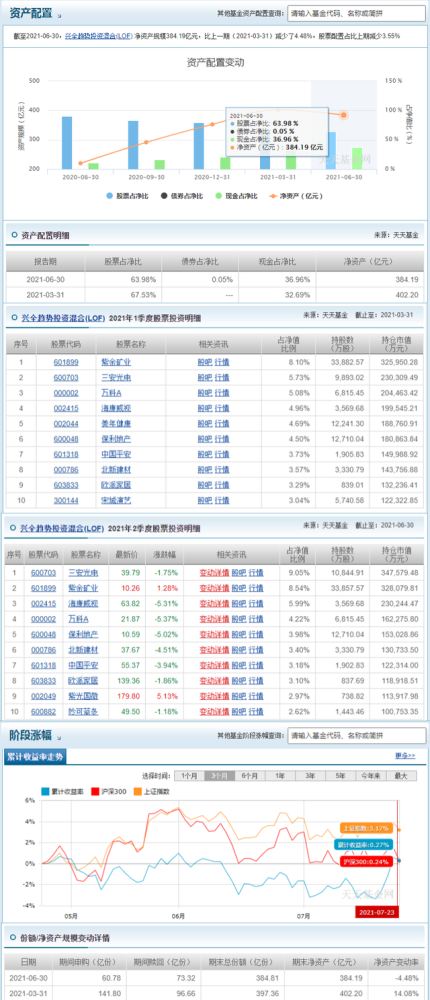Toggle the 累计收益率 legend color box
The height and width of the screenshot is (1000, 430).
pos(45,791)
